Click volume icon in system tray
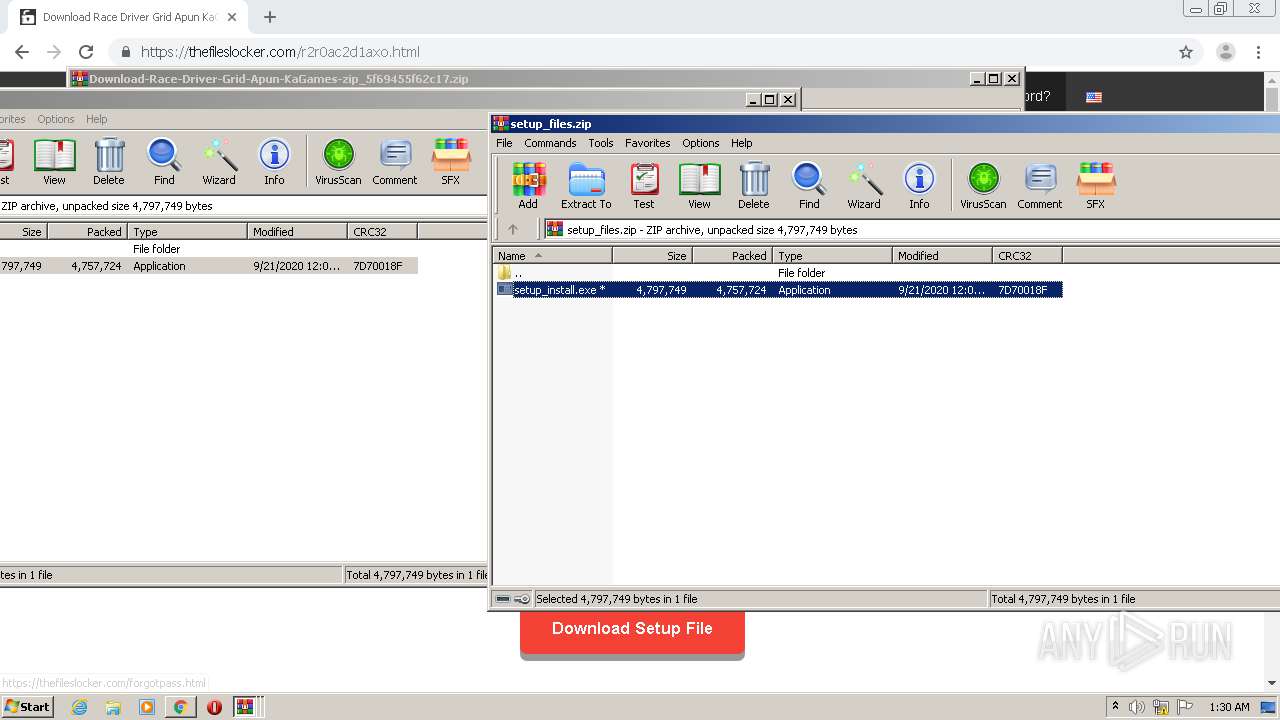This screenshot has width=1280, height=720. [1136, 707]
